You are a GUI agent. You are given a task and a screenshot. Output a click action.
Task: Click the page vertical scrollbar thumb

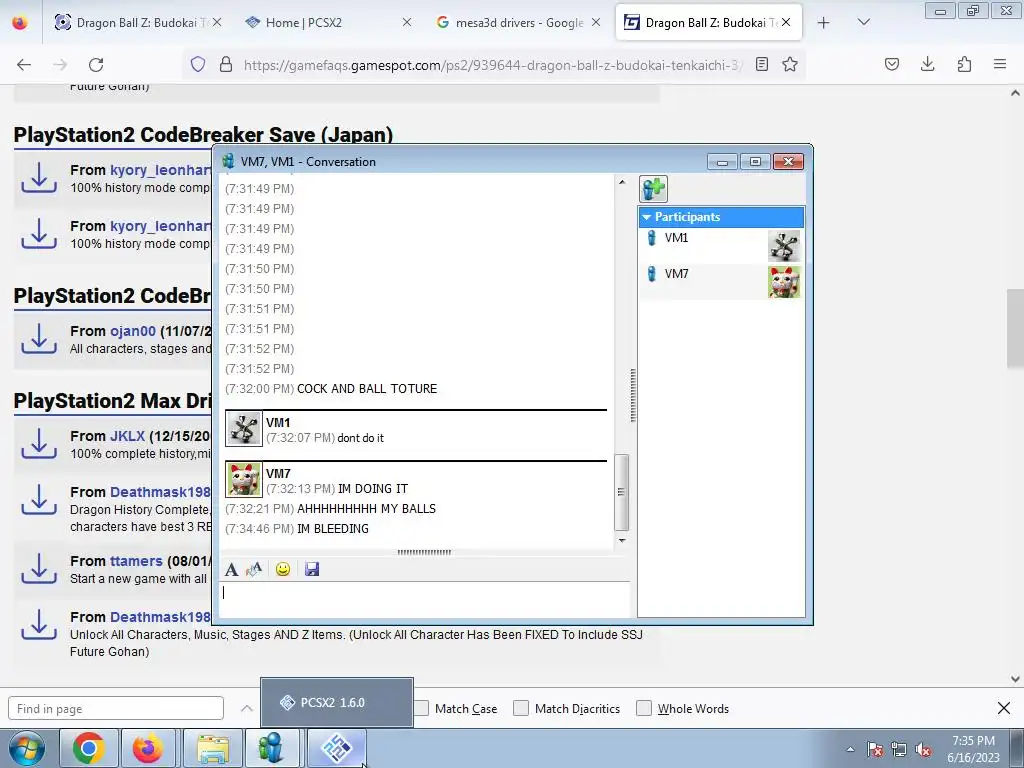1015,328
